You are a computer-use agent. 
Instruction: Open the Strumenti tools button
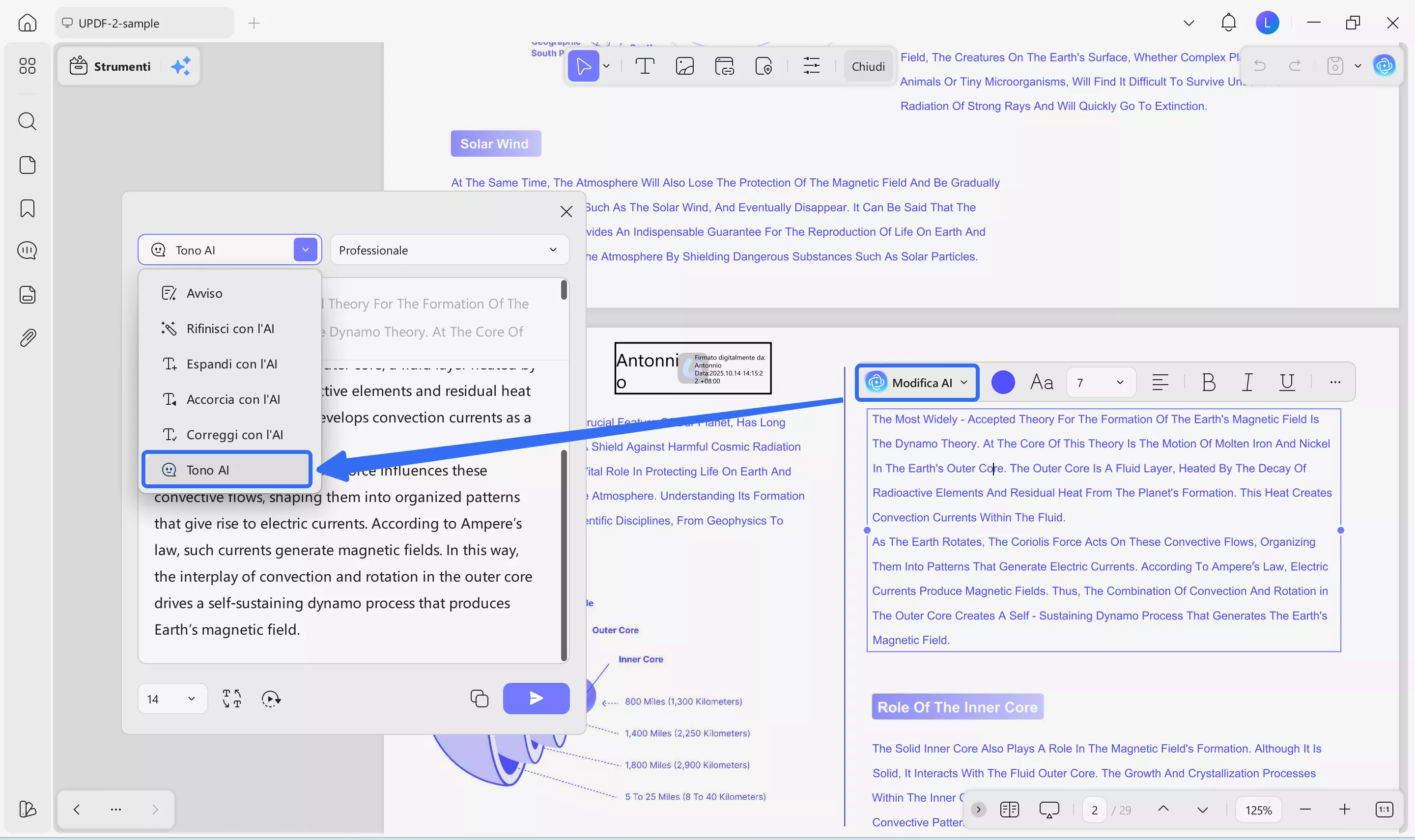pyautogui.click(x=111, y=66)
